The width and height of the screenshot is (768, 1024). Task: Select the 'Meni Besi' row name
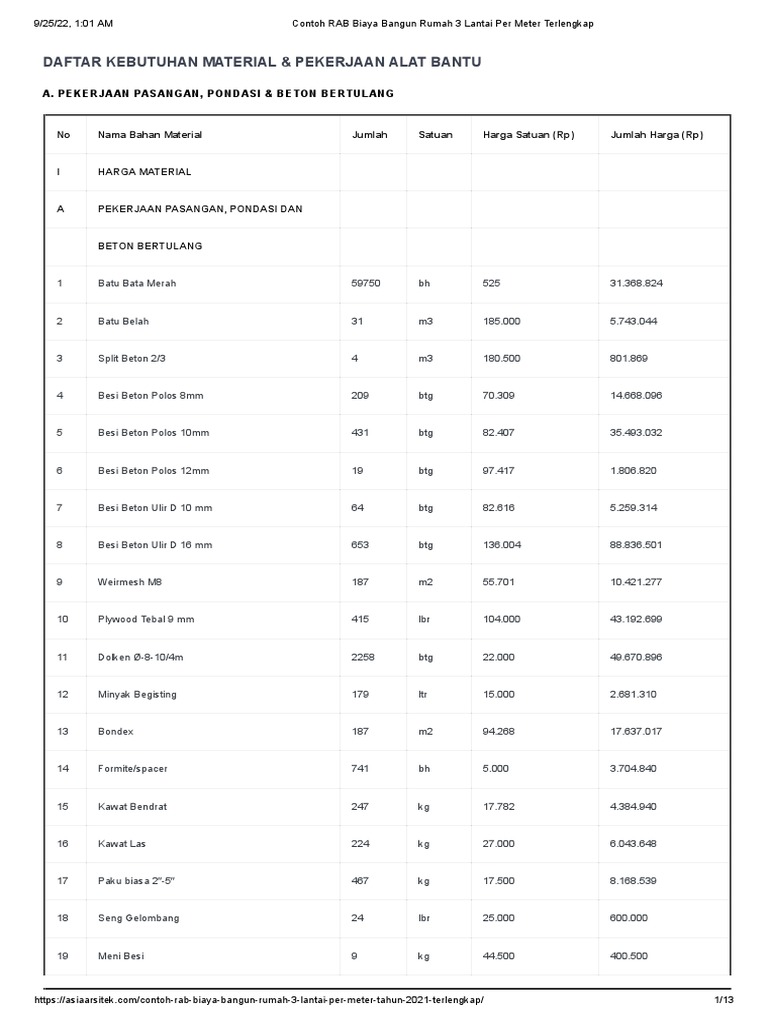point(121,956)
